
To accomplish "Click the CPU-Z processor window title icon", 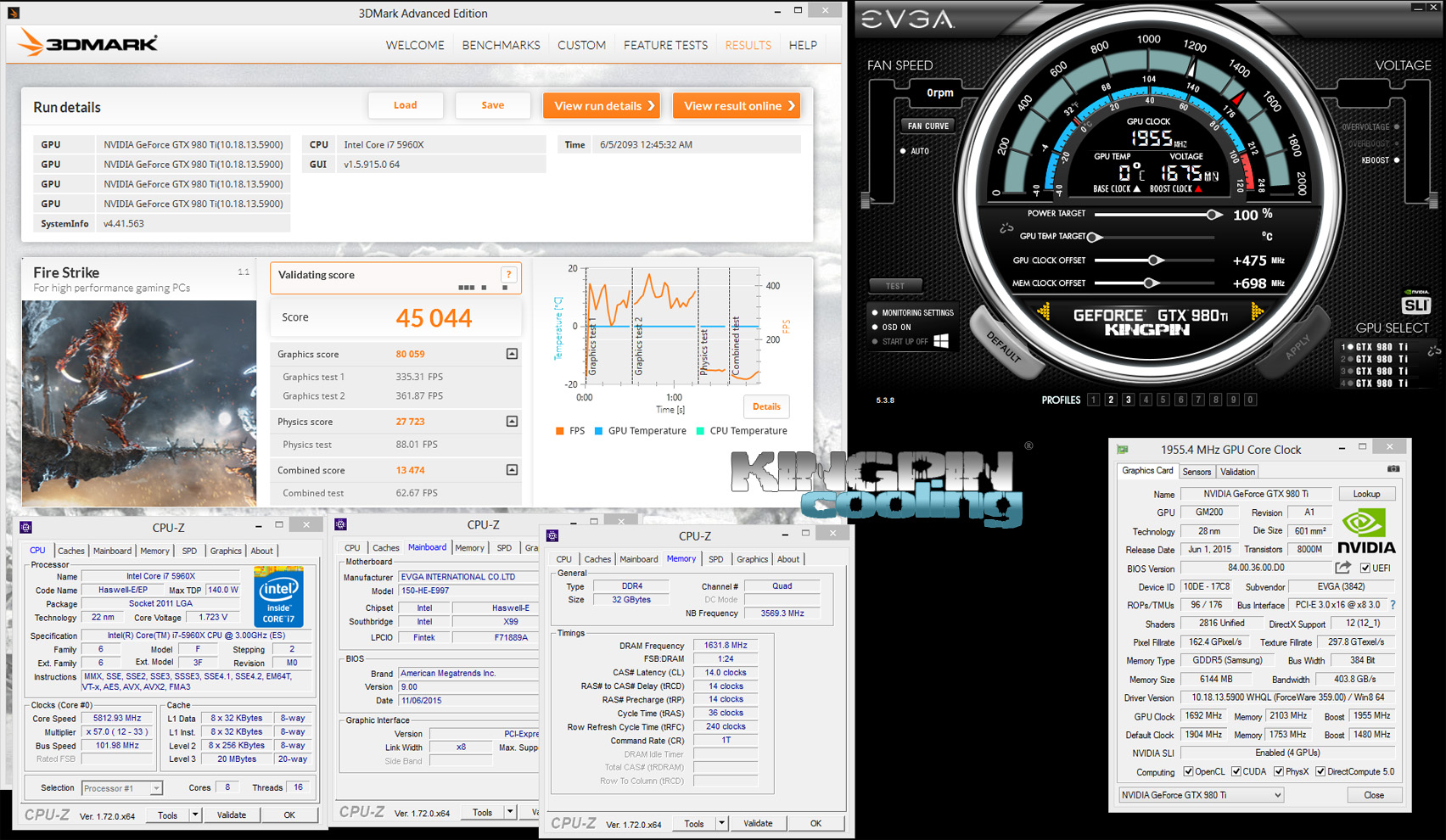I will coord(25,527).
